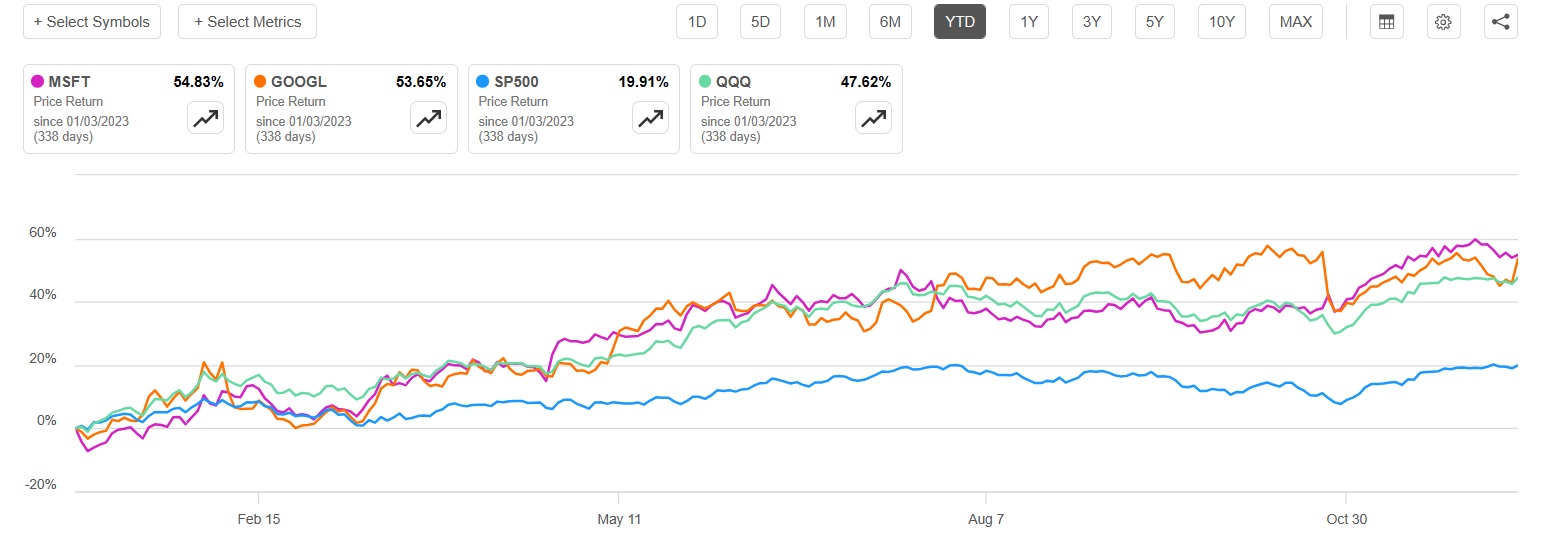Viewport: 1545px width, 555px height.
Task: Click the trend icon on SP500 card
Action: pyautogui.click(x=651, y=118)
